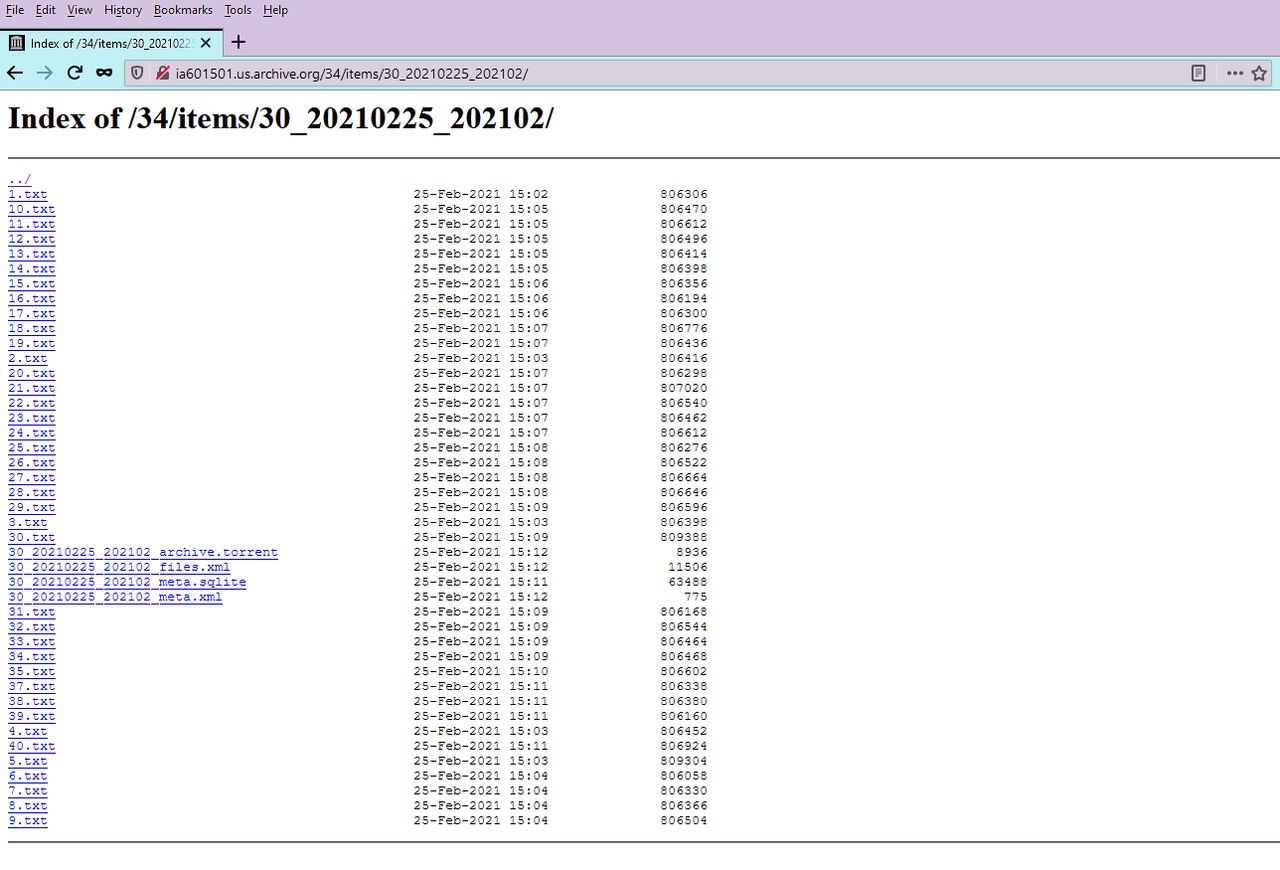1280x870 pixels.
Task: Download the 30_20210225_202102_archive.torrent file
Action: click(143, 552)
